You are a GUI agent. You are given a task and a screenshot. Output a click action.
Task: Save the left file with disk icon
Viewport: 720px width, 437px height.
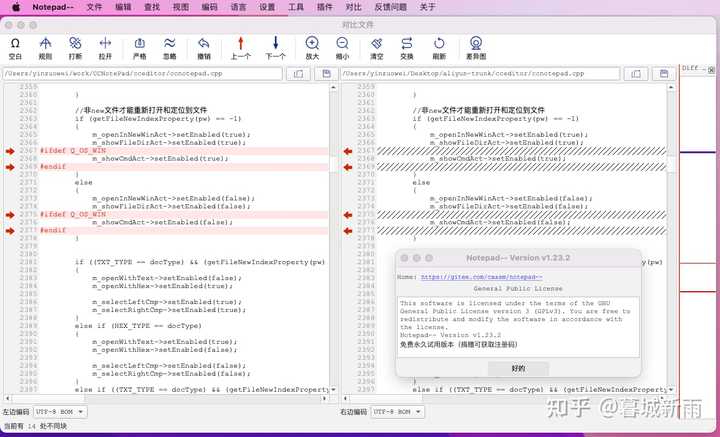click(x=326, y=73)
